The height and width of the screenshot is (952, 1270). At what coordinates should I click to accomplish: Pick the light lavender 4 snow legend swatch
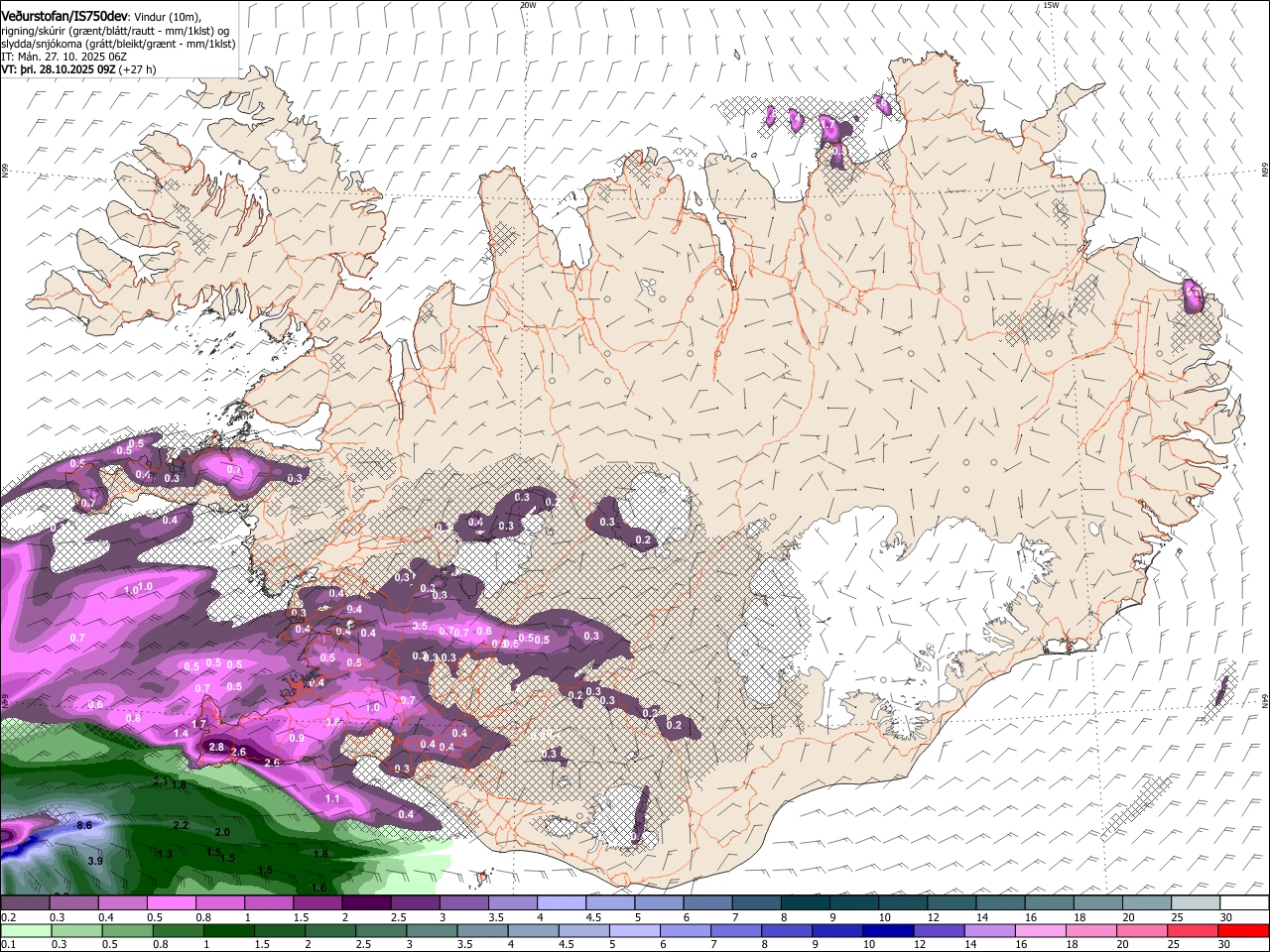pyautogui.click(x=561, y=903)
